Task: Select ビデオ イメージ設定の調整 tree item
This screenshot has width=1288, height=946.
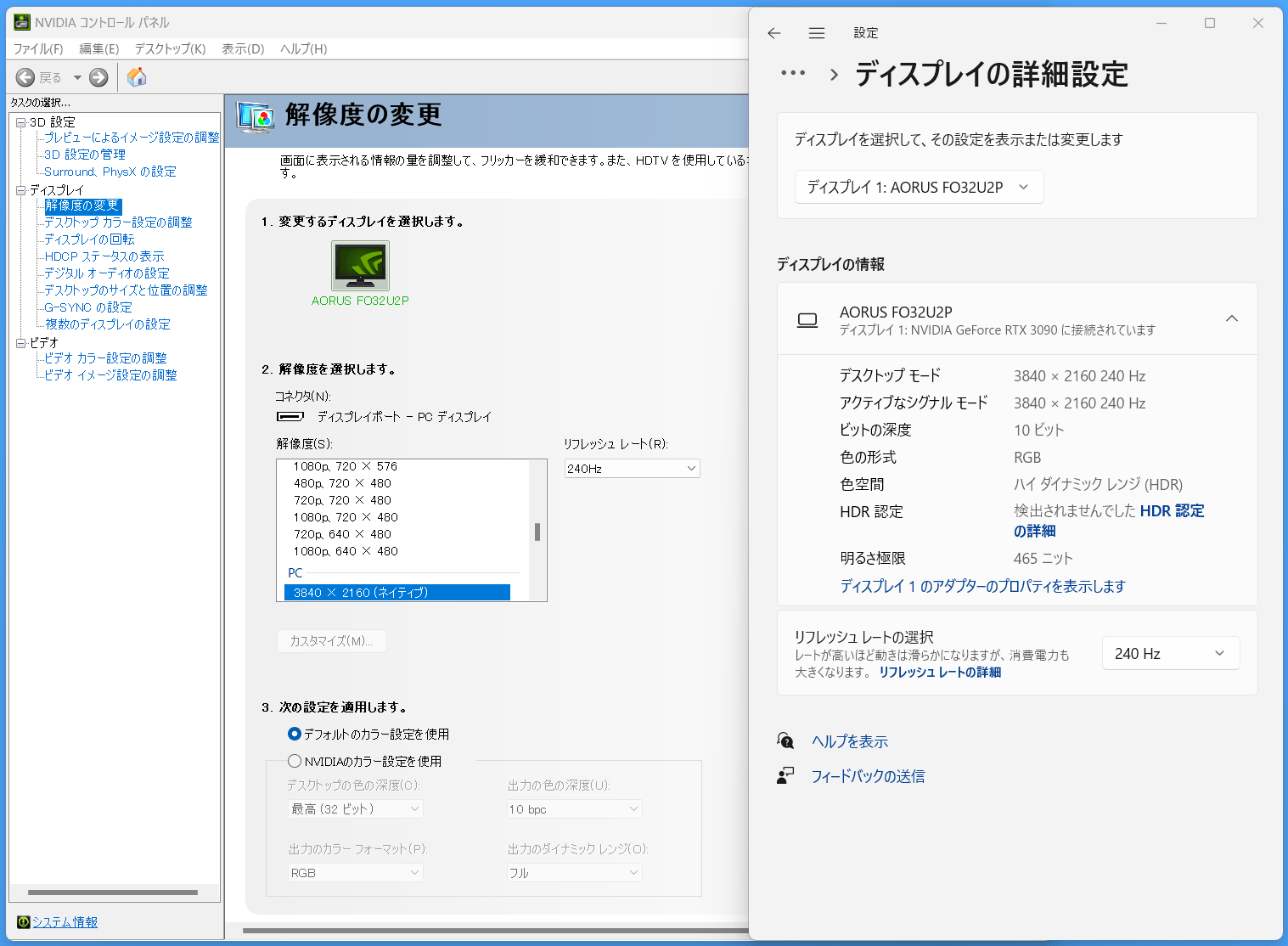Action: click(x=110, y=375)
